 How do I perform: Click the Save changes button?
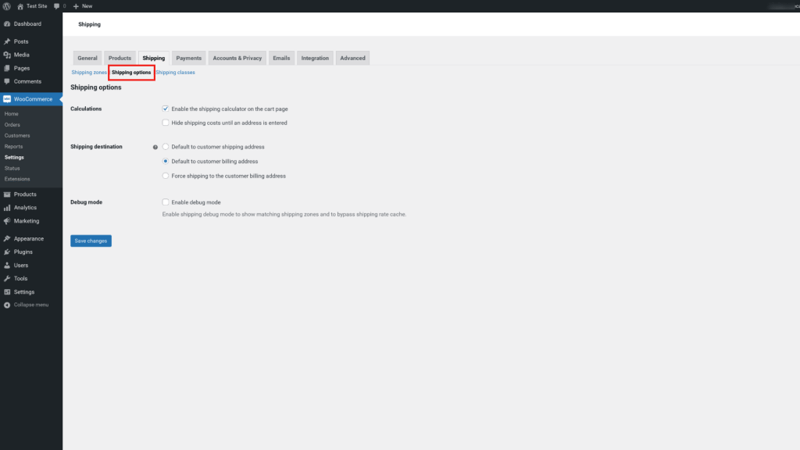(91, 241)
